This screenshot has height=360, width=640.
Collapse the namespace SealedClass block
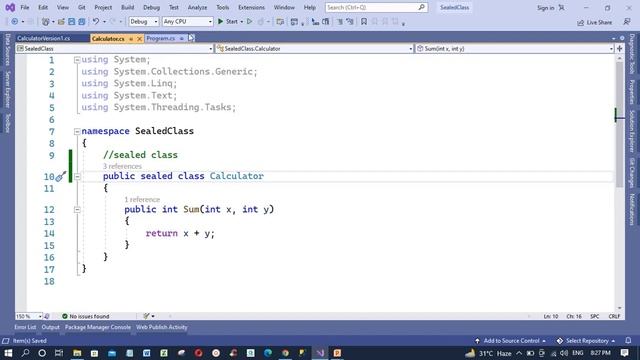coord(77,131)
